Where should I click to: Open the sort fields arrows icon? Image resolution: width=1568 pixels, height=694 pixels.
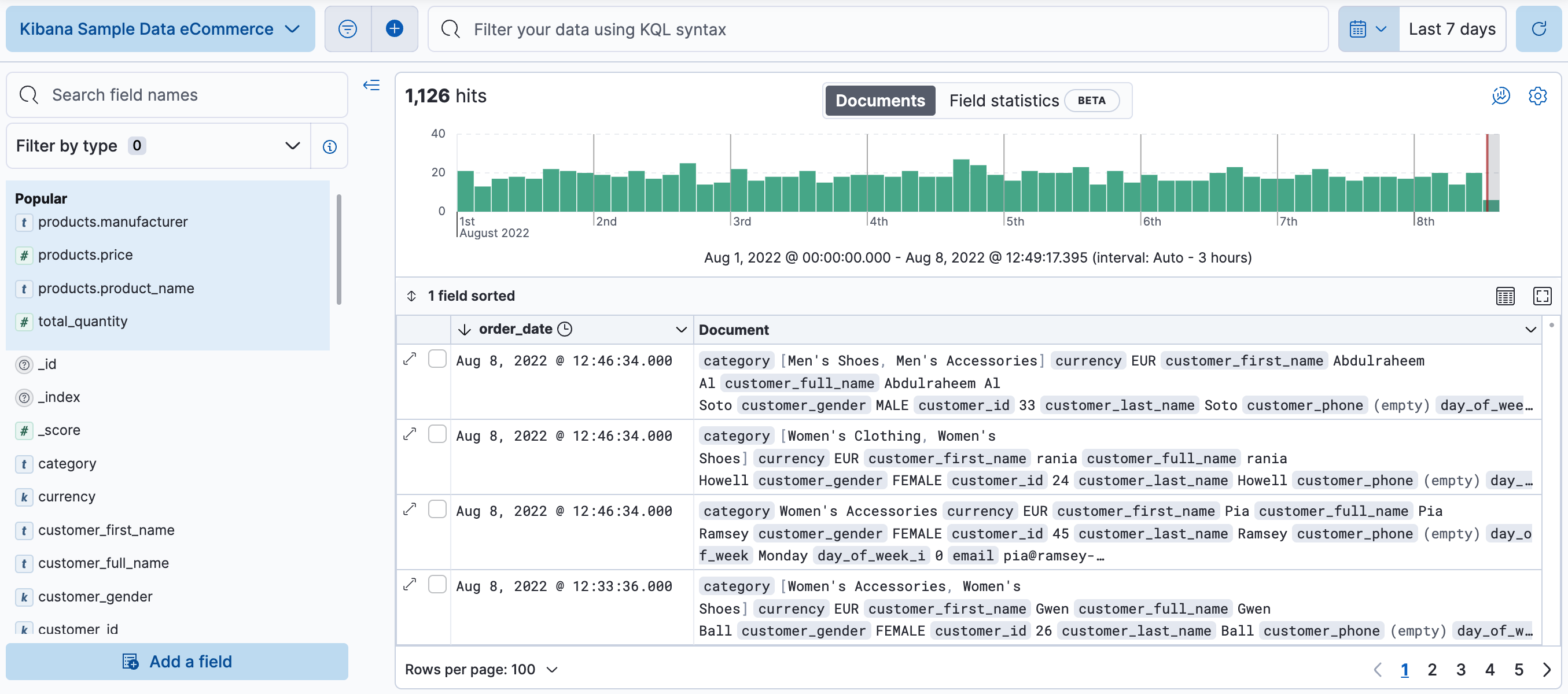tap(411, 296)
